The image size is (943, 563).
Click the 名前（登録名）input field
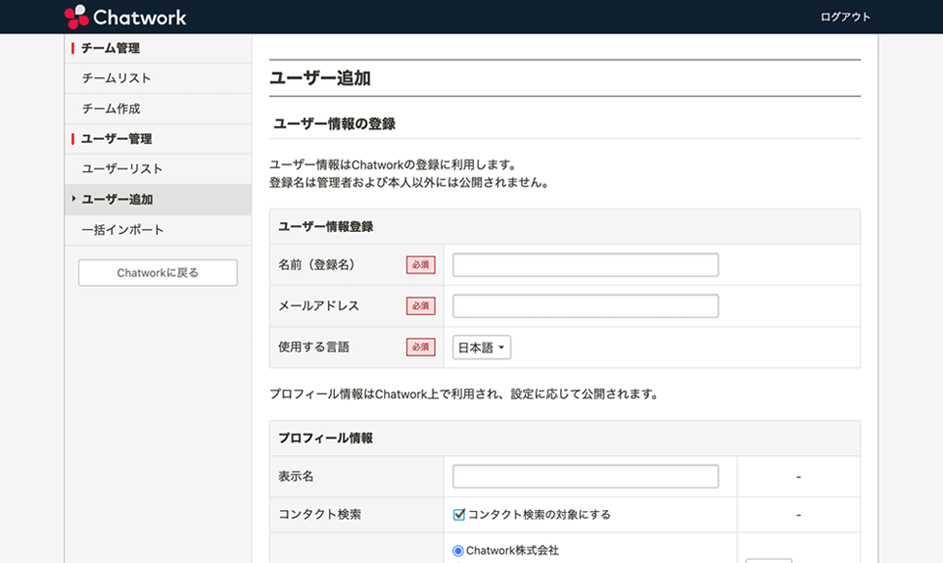585,265
